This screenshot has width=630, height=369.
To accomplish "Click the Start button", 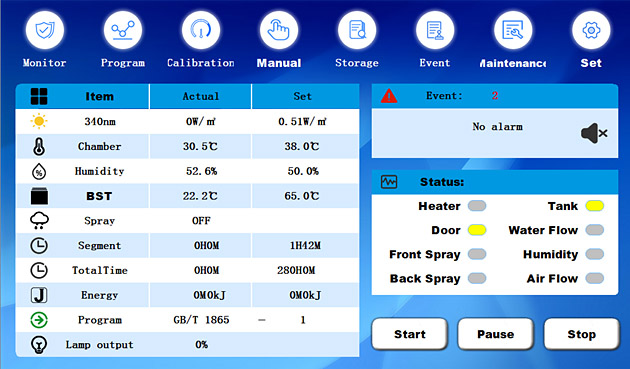I will (409, 334).
